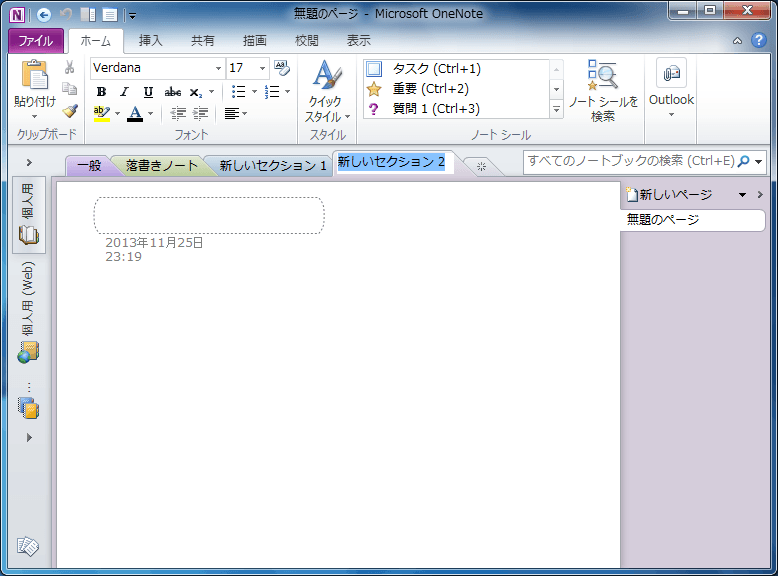Screen dimensions: 778x576
Task: Open the 個人用 notebook
Action: (x=29, y=215)
